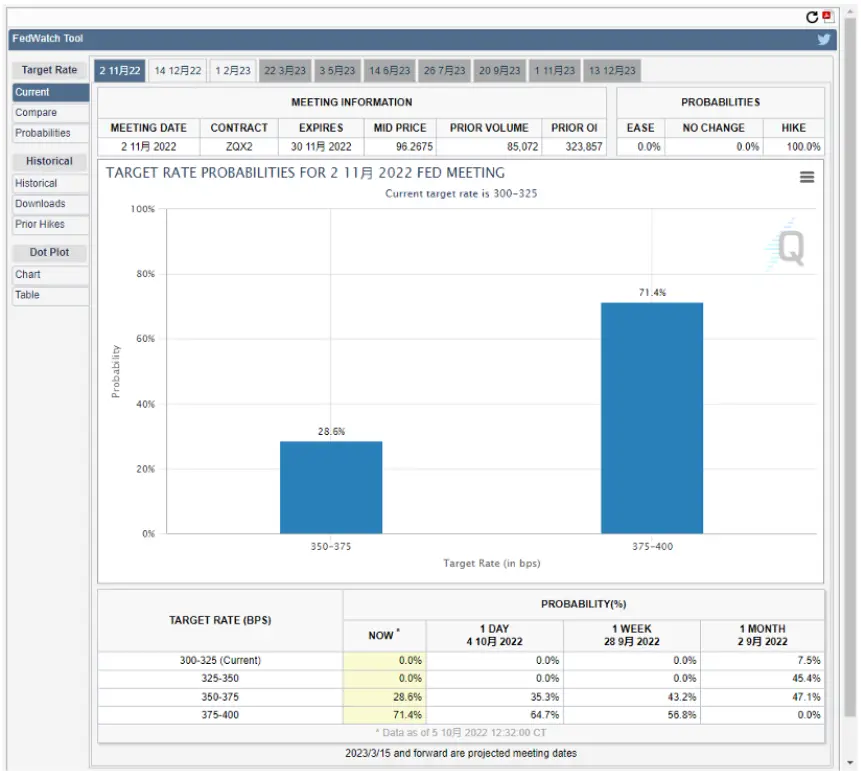The width and height of the screenshot is (861, 771).
Task: Switch to the 1 2月23 meeting tab
Action: [233, 70]
